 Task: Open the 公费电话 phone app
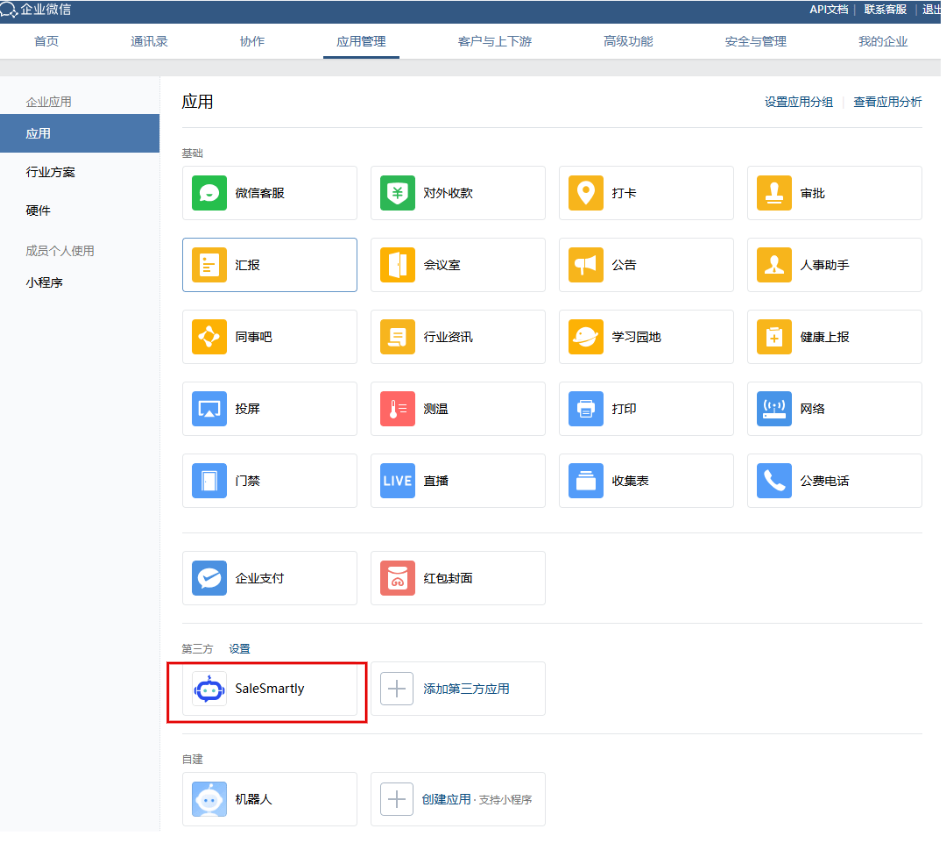[x=834, y=480]
